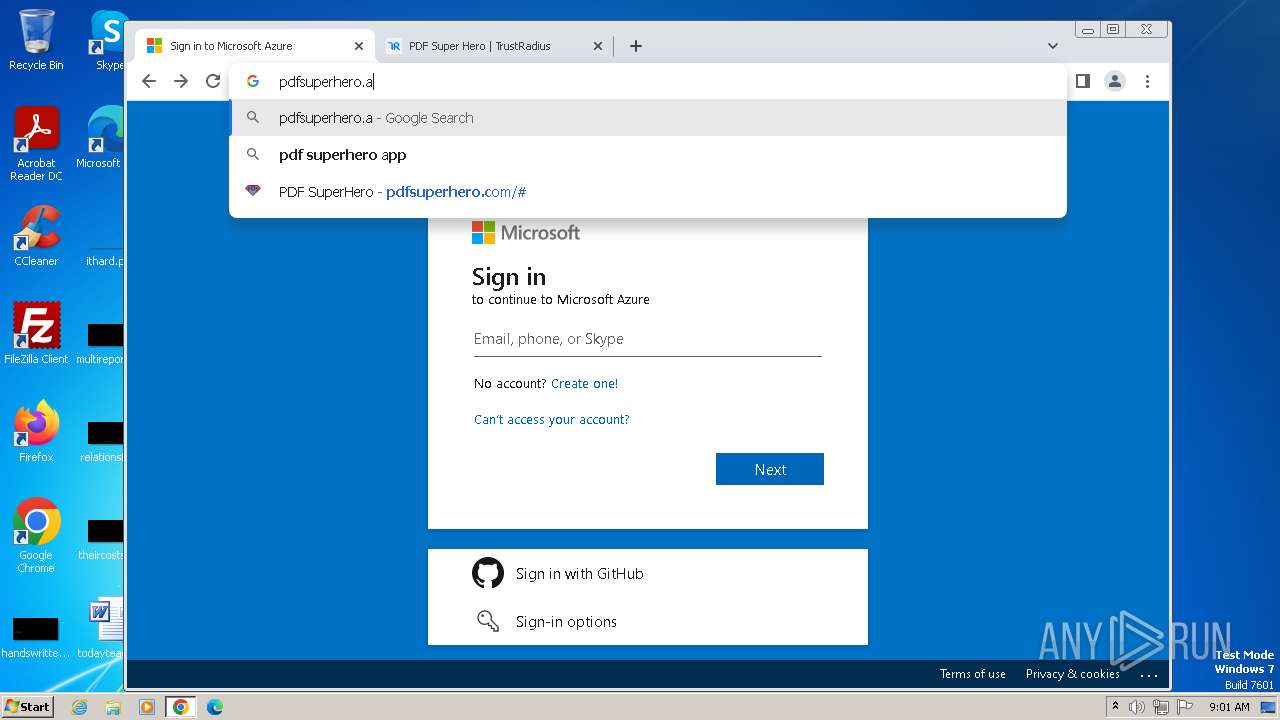This screenshot has width=1280, height=720.
Task: Click the Microsoft logo on sign-in card
Action: point(526,233)
